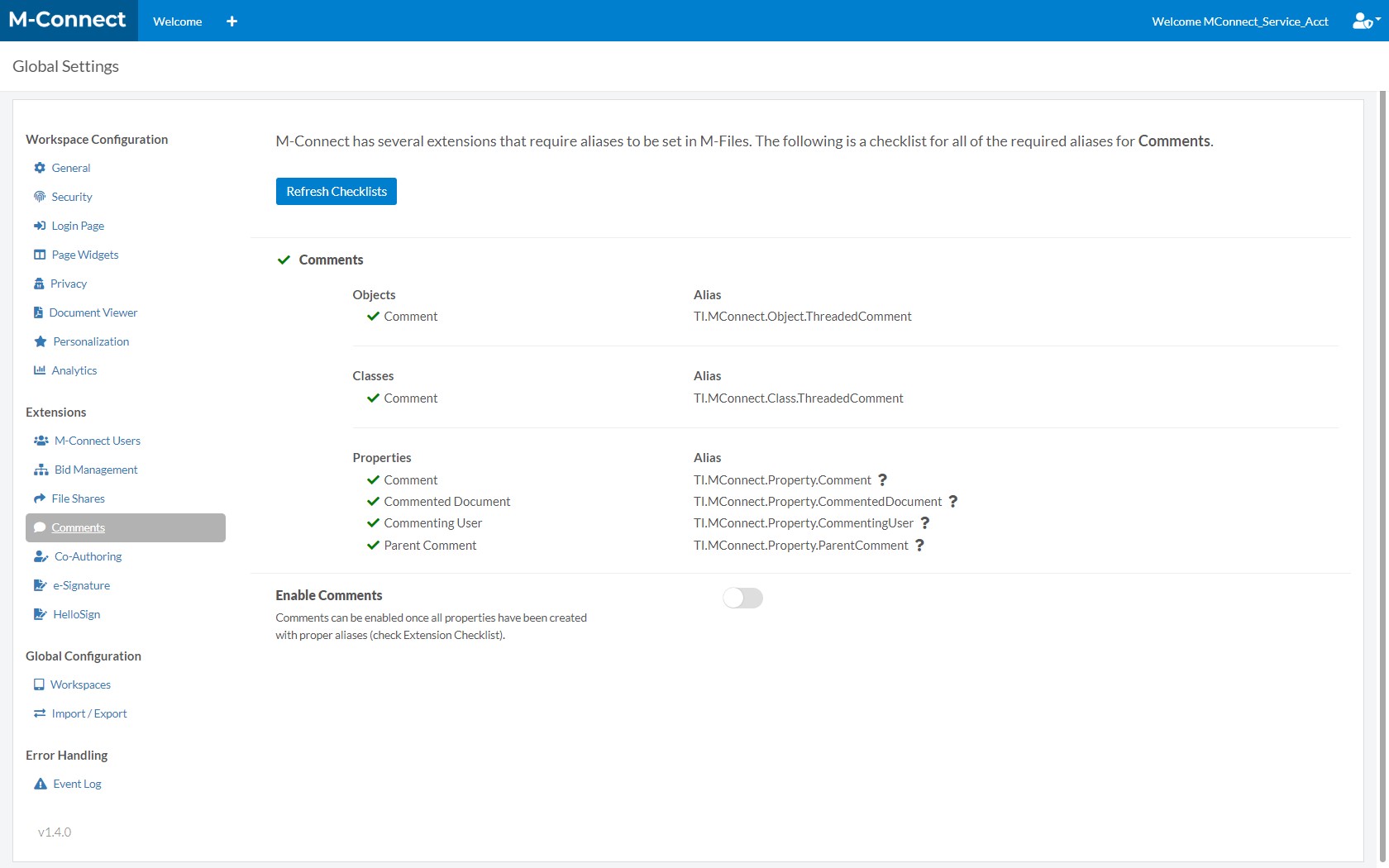Click the General gear icon

click(39, 168)
